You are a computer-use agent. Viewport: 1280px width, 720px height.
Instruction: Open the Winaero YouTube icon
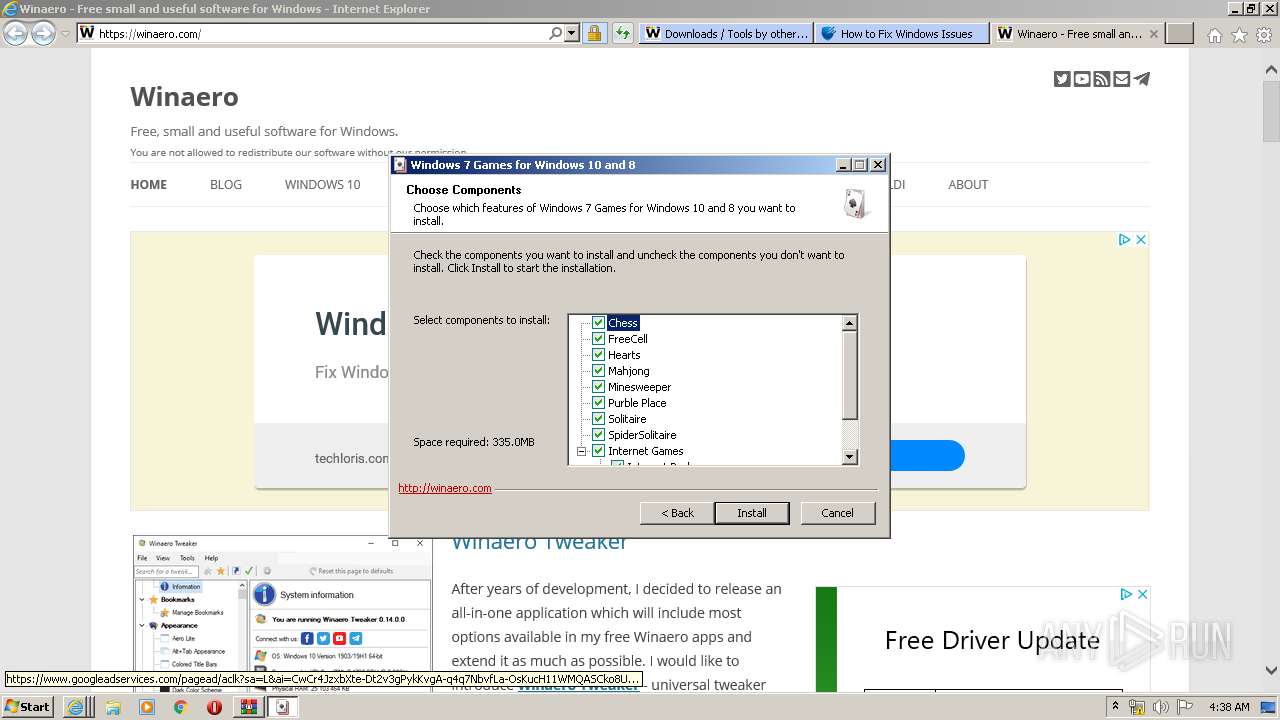1082,79
